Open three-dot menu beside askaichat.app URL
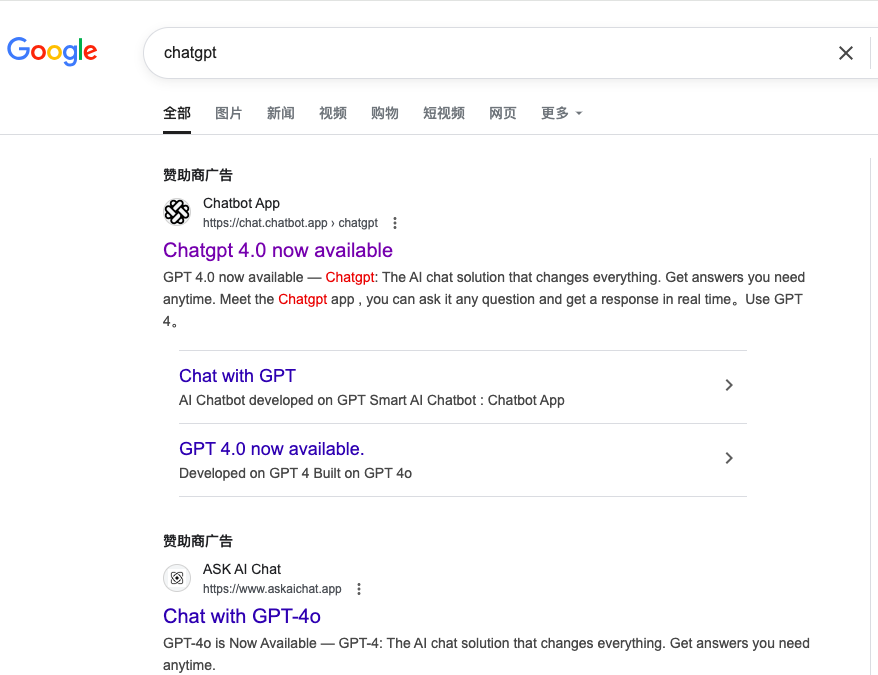The image size is (878, 675). click(359, 589)
